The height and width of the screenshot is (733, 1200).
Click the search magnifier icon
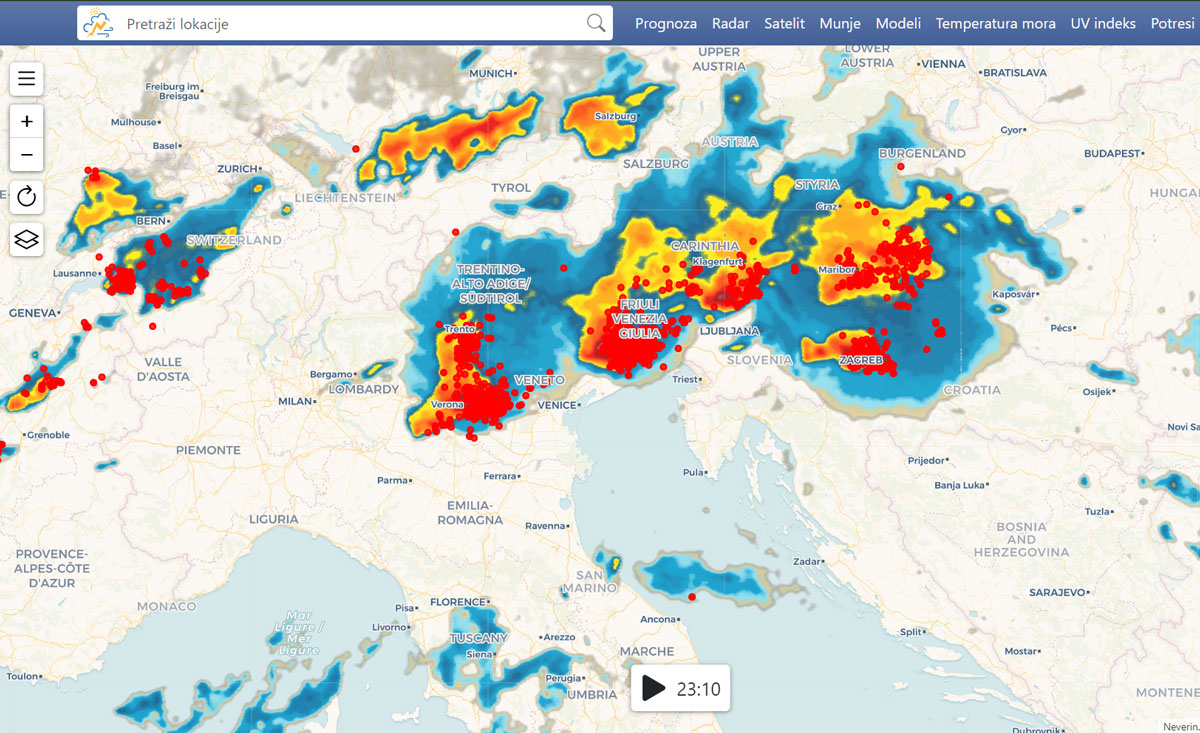pyautogui.click(x=596, y=23)
